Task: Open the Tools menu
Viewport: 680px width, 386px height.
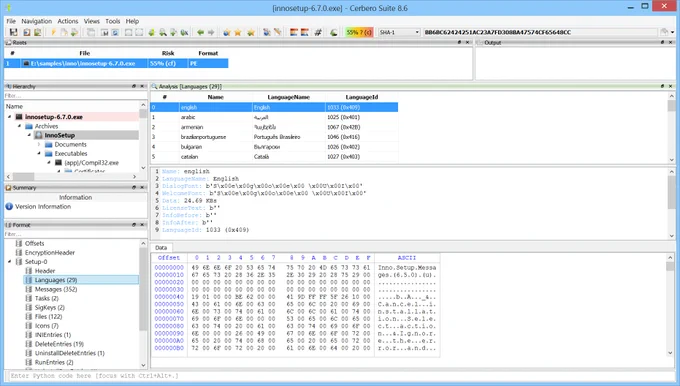Action: click(113, 21)
